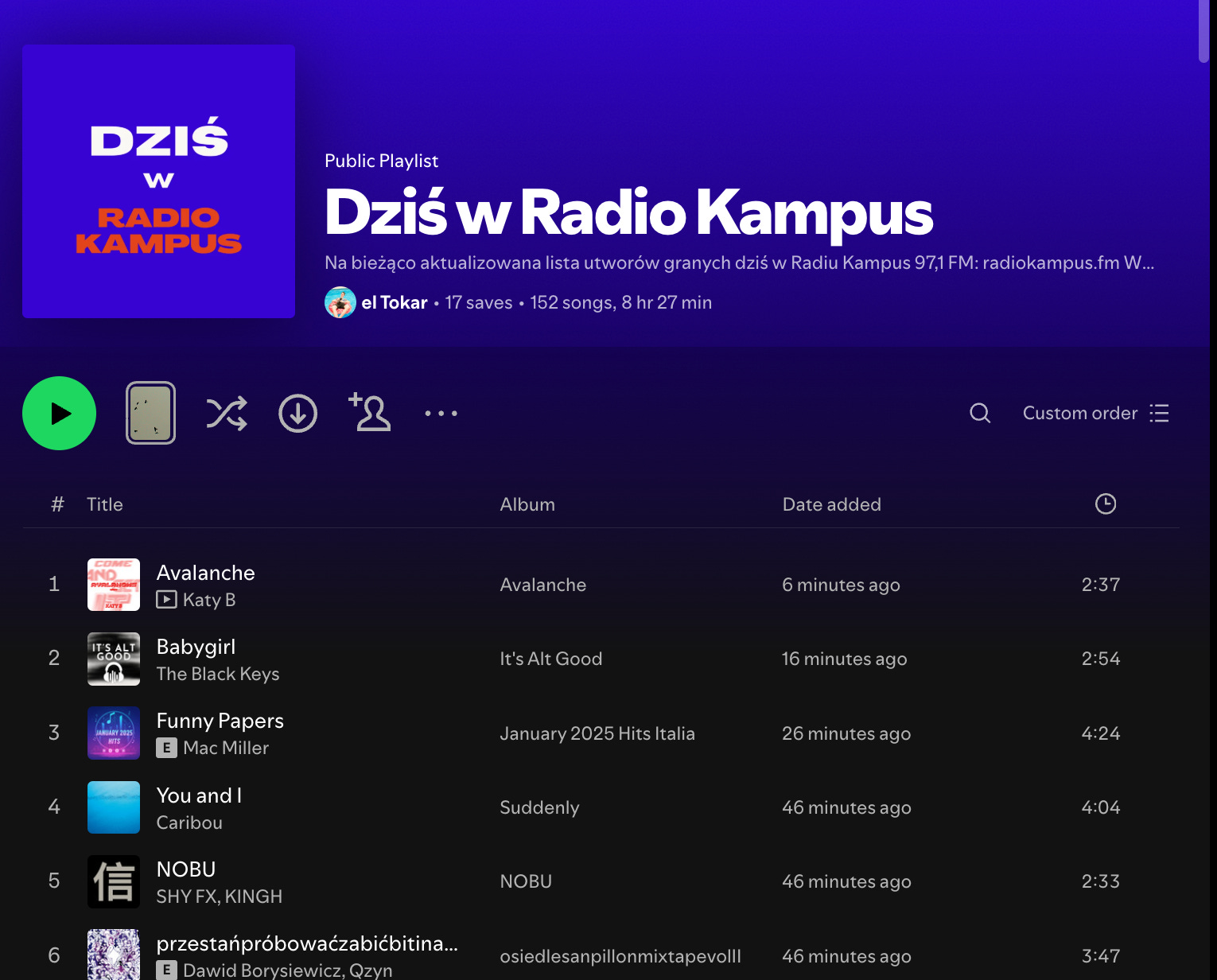Viewport: 1217px width, 980px height.
Task: Select the Funny Papers track title
Action: click(x=220, y=721)
